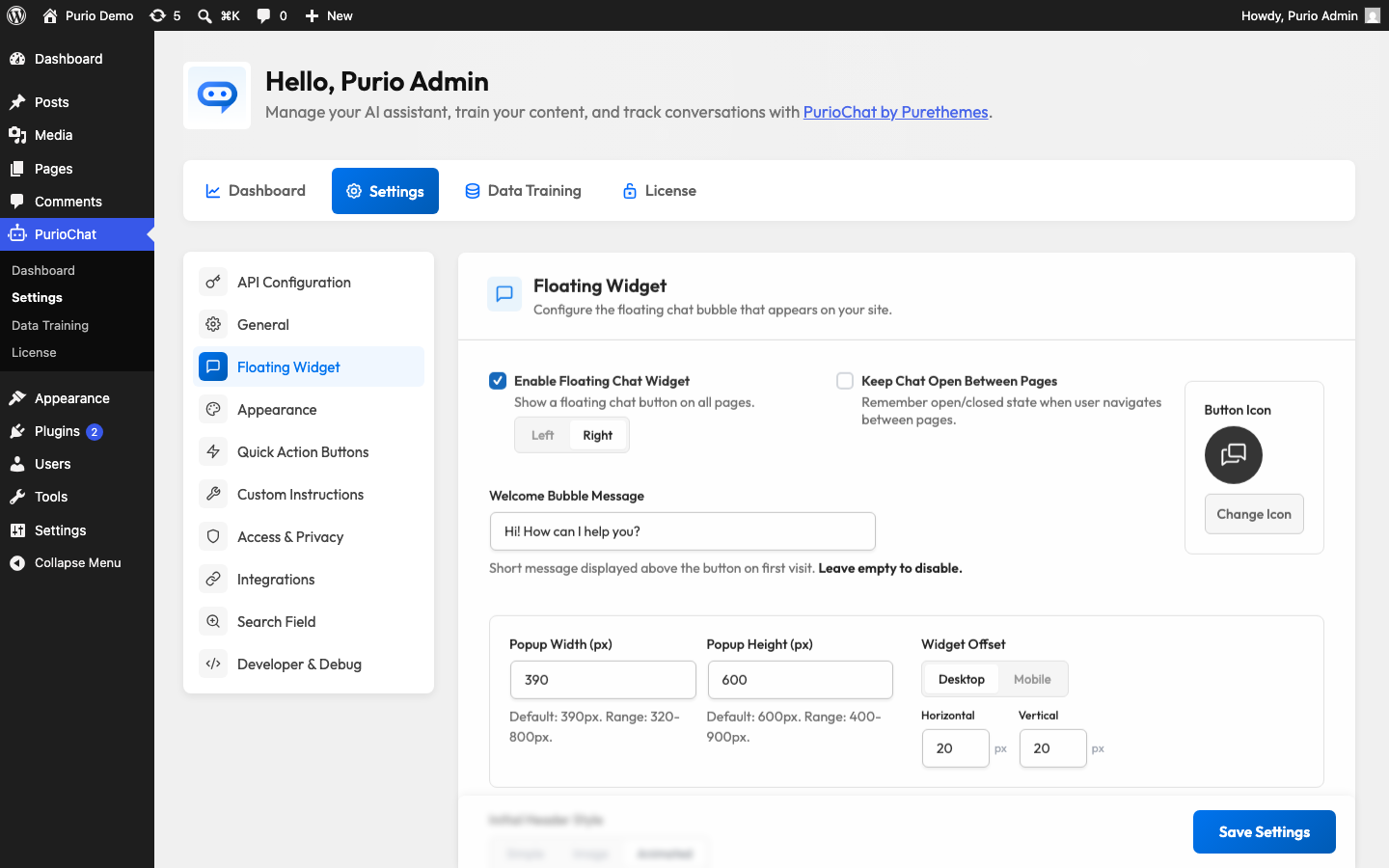1389x868 pixels.
Task: Click the Media icon in WP menu
Action: [17, 135]
